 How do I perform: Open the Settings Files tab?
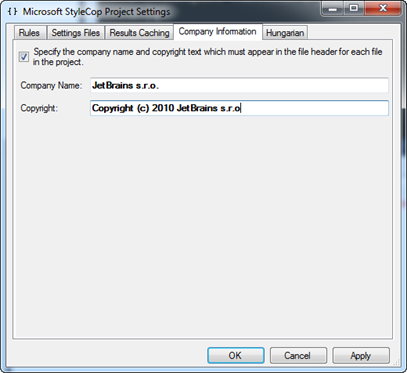click(76, 33)
